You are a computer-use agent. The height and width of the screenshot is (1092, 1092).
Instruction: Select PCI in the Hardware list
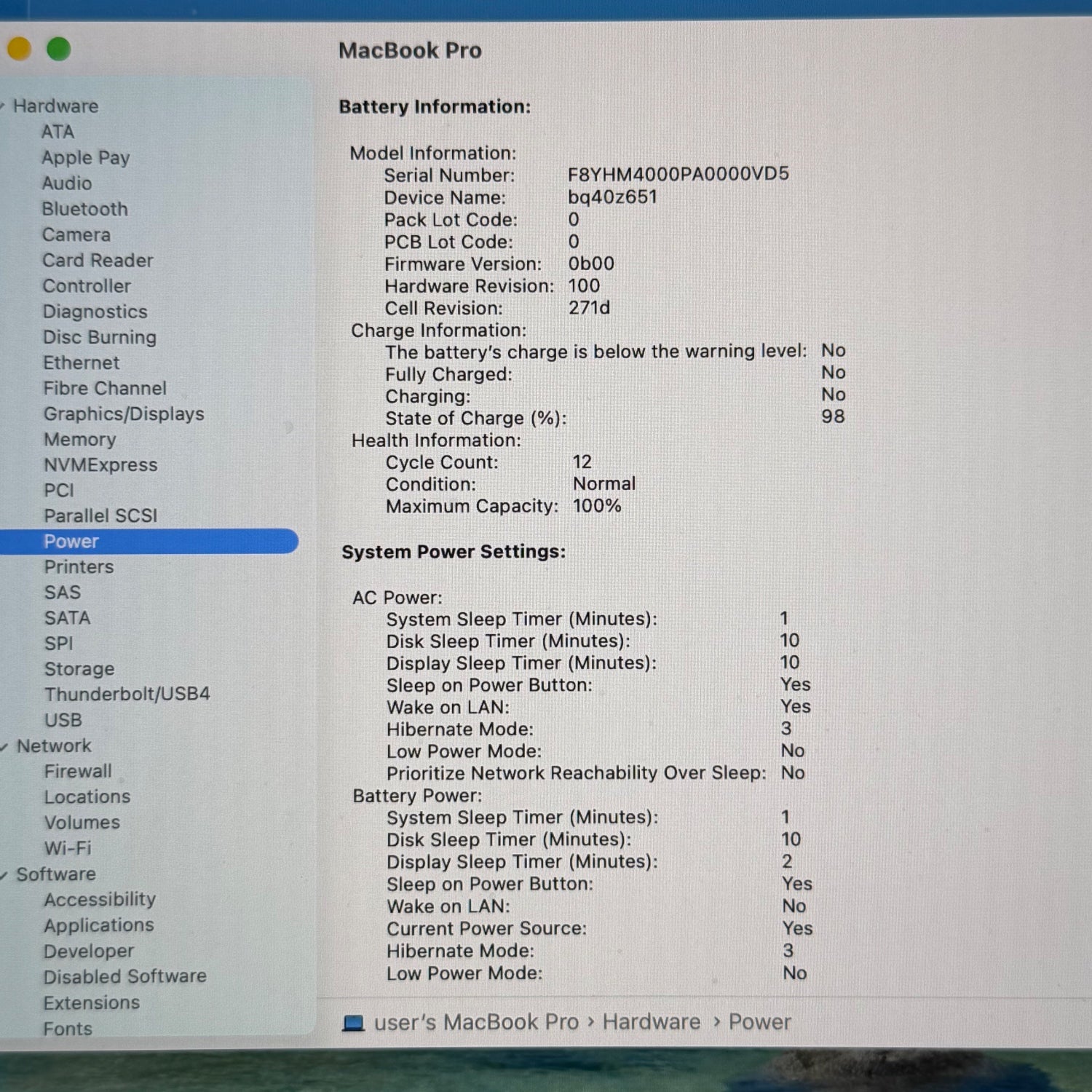pyautogui.click(x=59, y=491)
